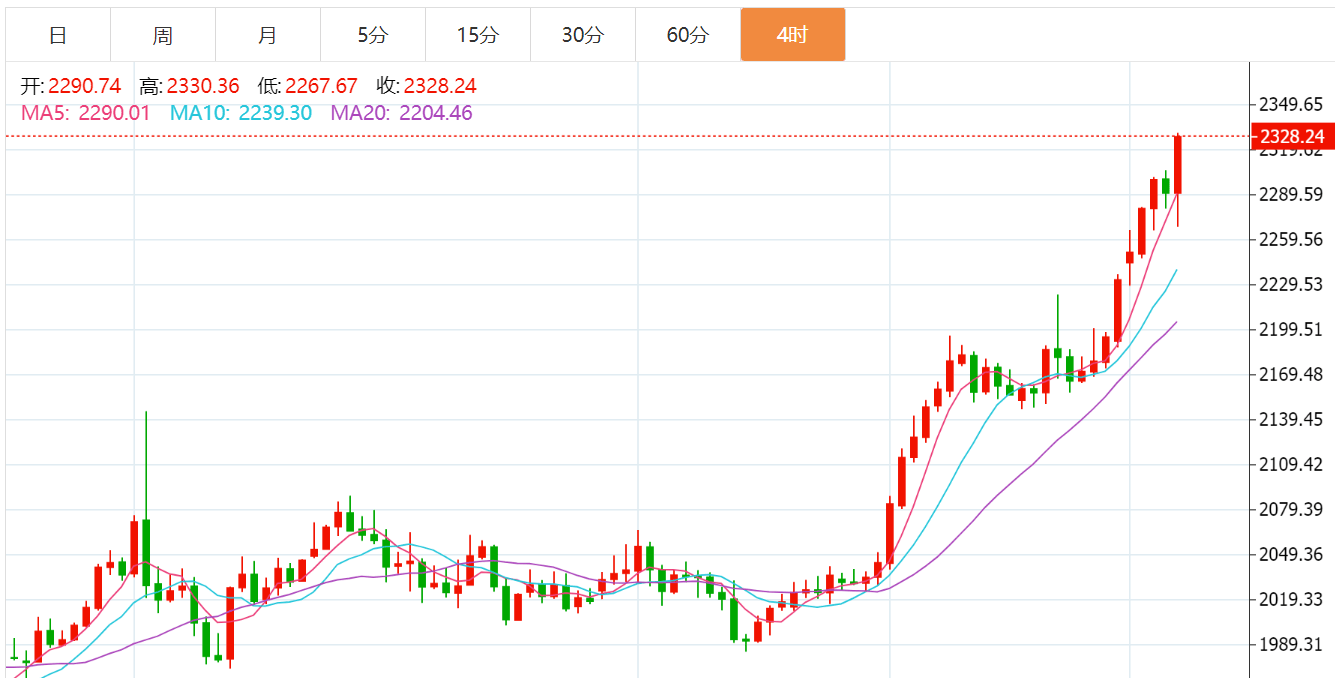Switch to the 60分 timeframe tab
1335x678 pixels.
pyautogui.click(x=688, y=35)
